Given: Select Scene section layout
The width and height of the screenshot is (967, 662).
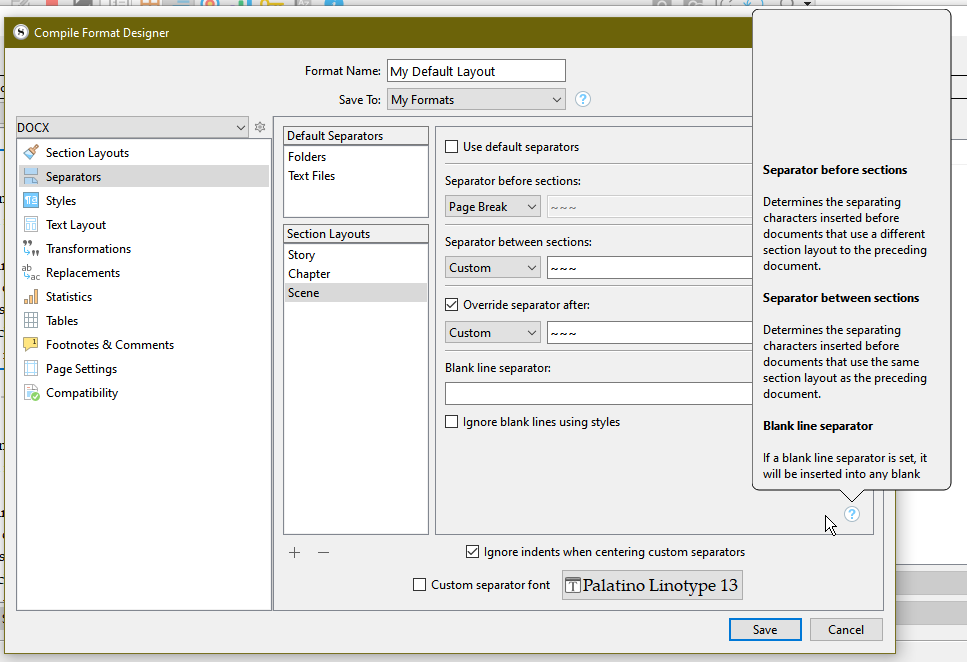Looking at the screenshot, I should [356, 292].
